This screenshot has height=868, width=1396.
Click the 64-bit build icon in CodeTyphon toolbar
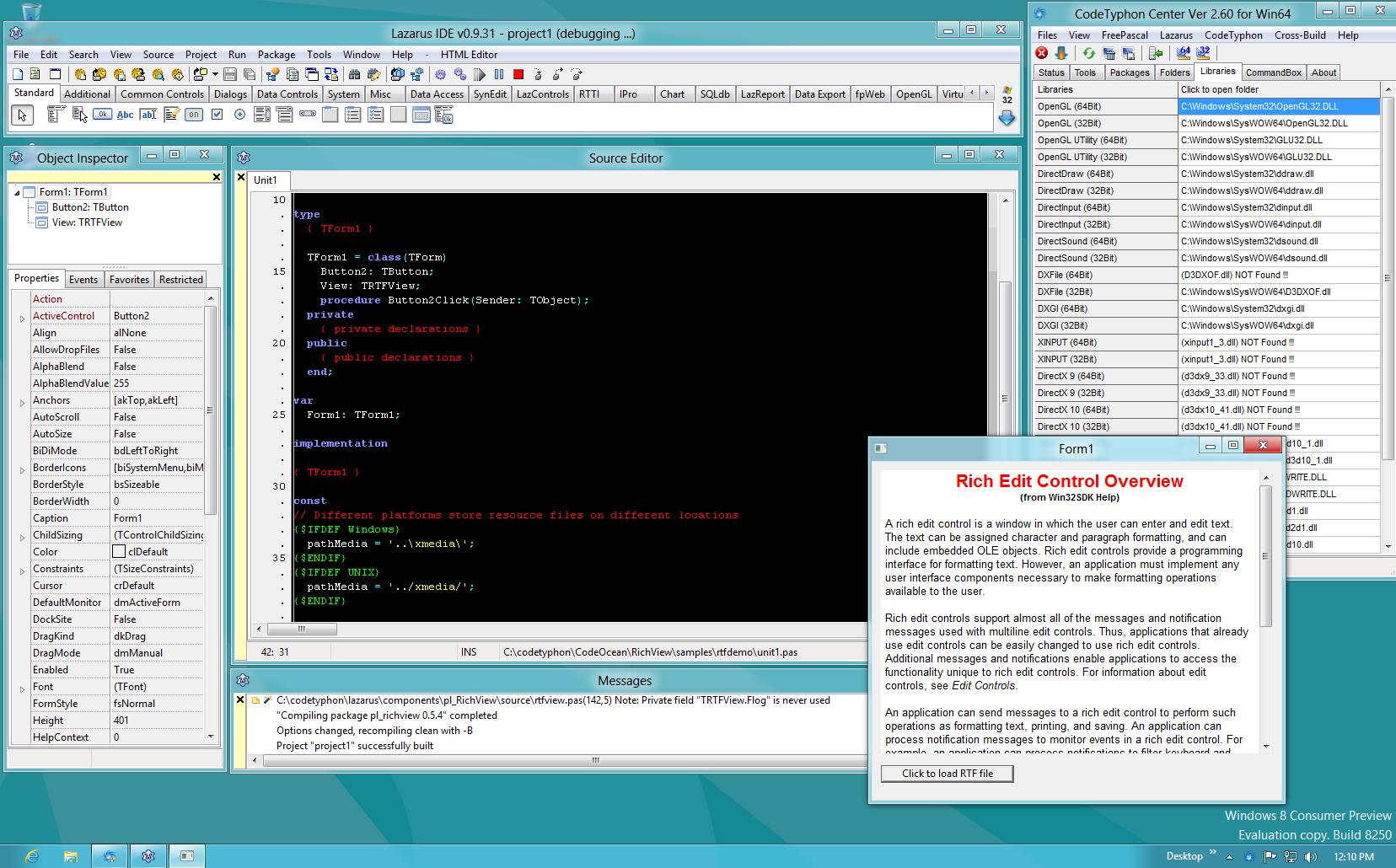1184,53
